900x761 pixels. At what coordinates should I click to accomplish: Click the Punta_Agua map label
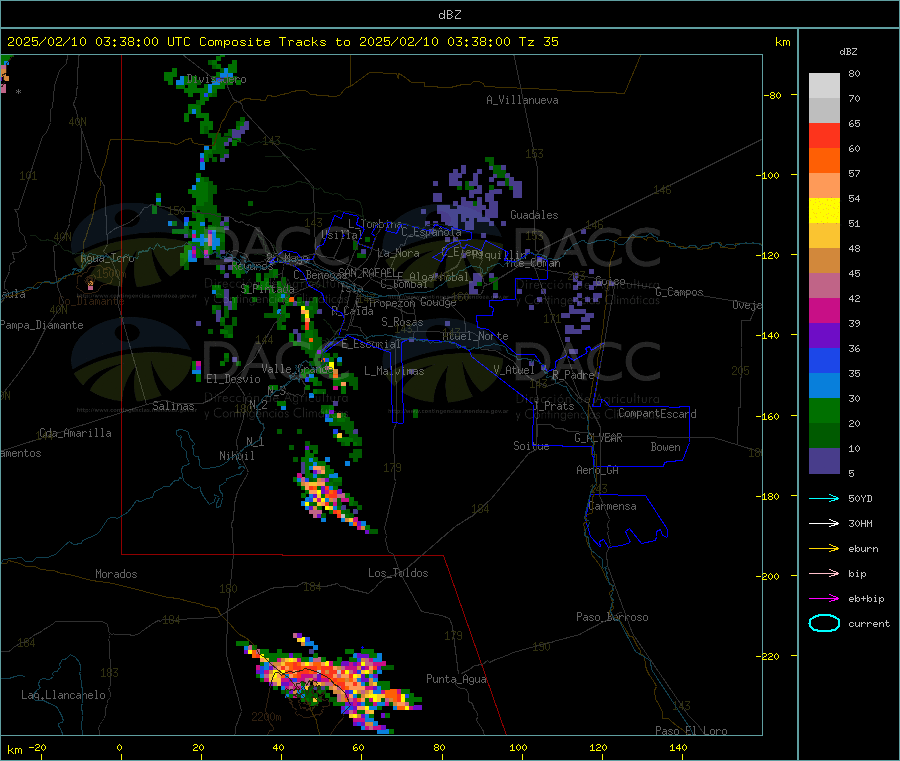click(456, 679)
